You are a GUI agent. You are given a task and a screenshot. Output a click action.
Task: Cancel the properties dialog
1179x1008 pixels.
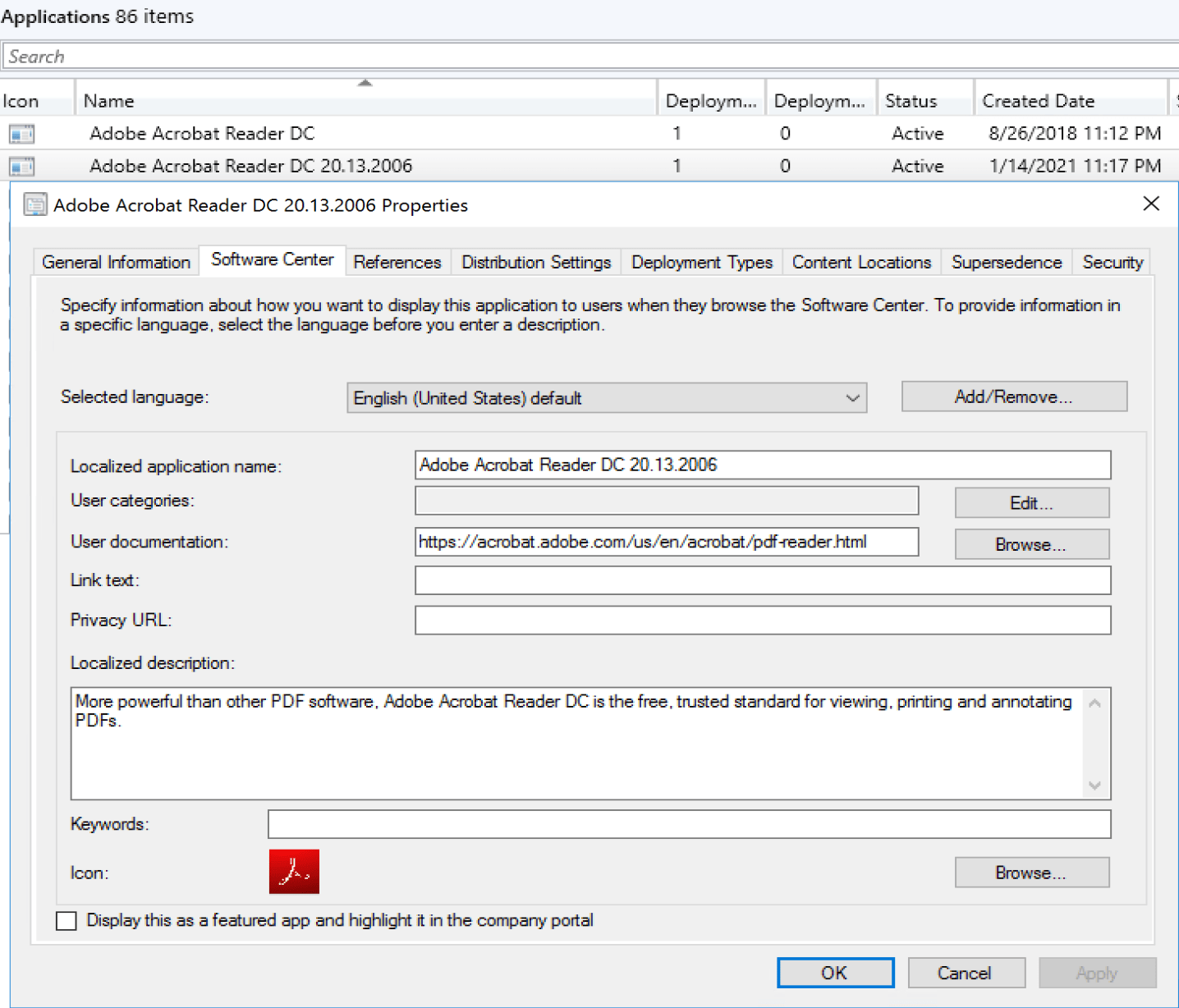coord(966,972)
